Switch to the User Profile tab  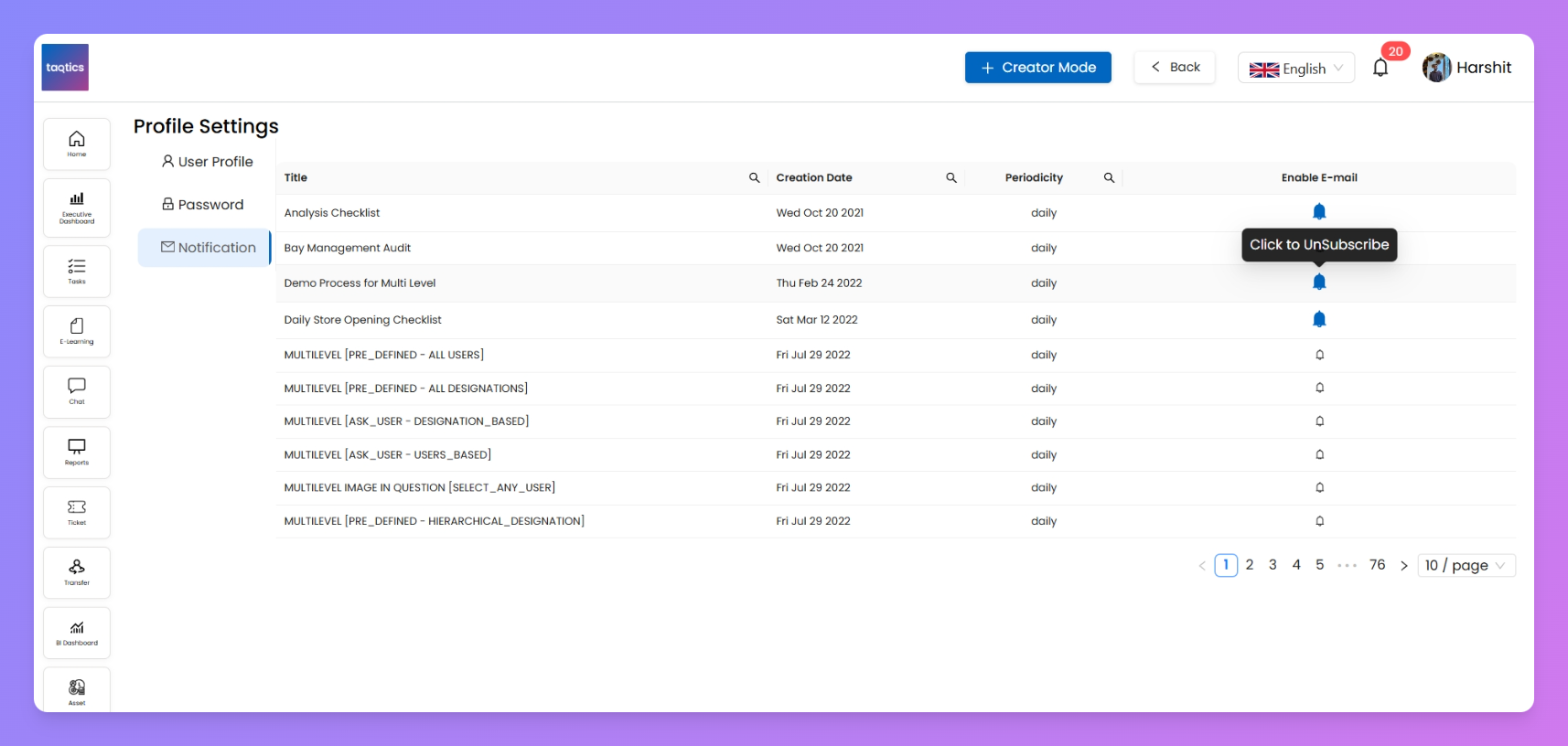point(207,162)
